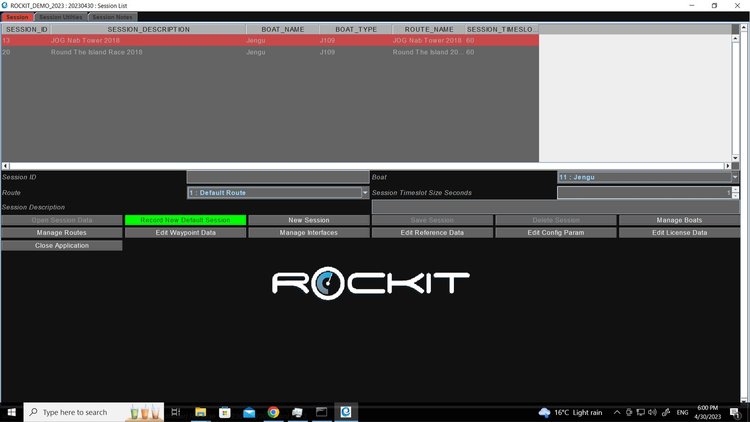The image size is (750, 422).
Task: Click the ENG language indicator
Action: point(683,412)
